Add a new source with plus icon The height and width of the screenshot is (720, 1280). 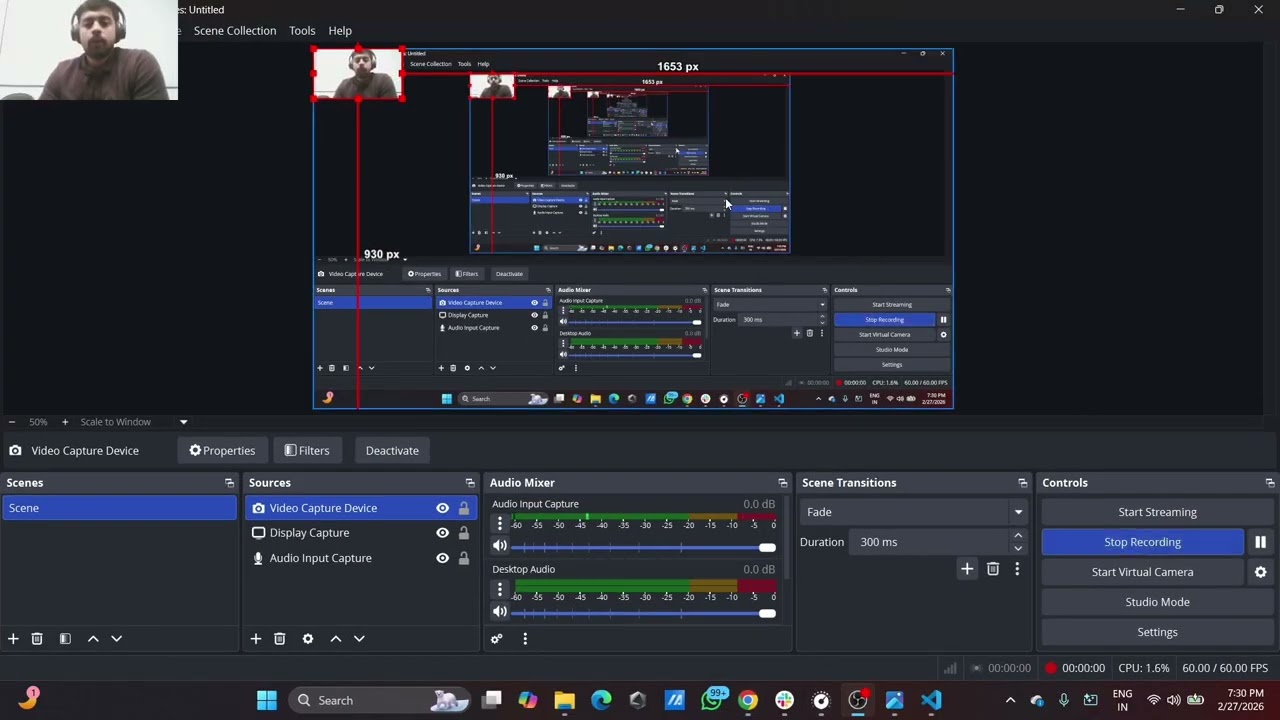pyautogui.click(x=255, y=639)
